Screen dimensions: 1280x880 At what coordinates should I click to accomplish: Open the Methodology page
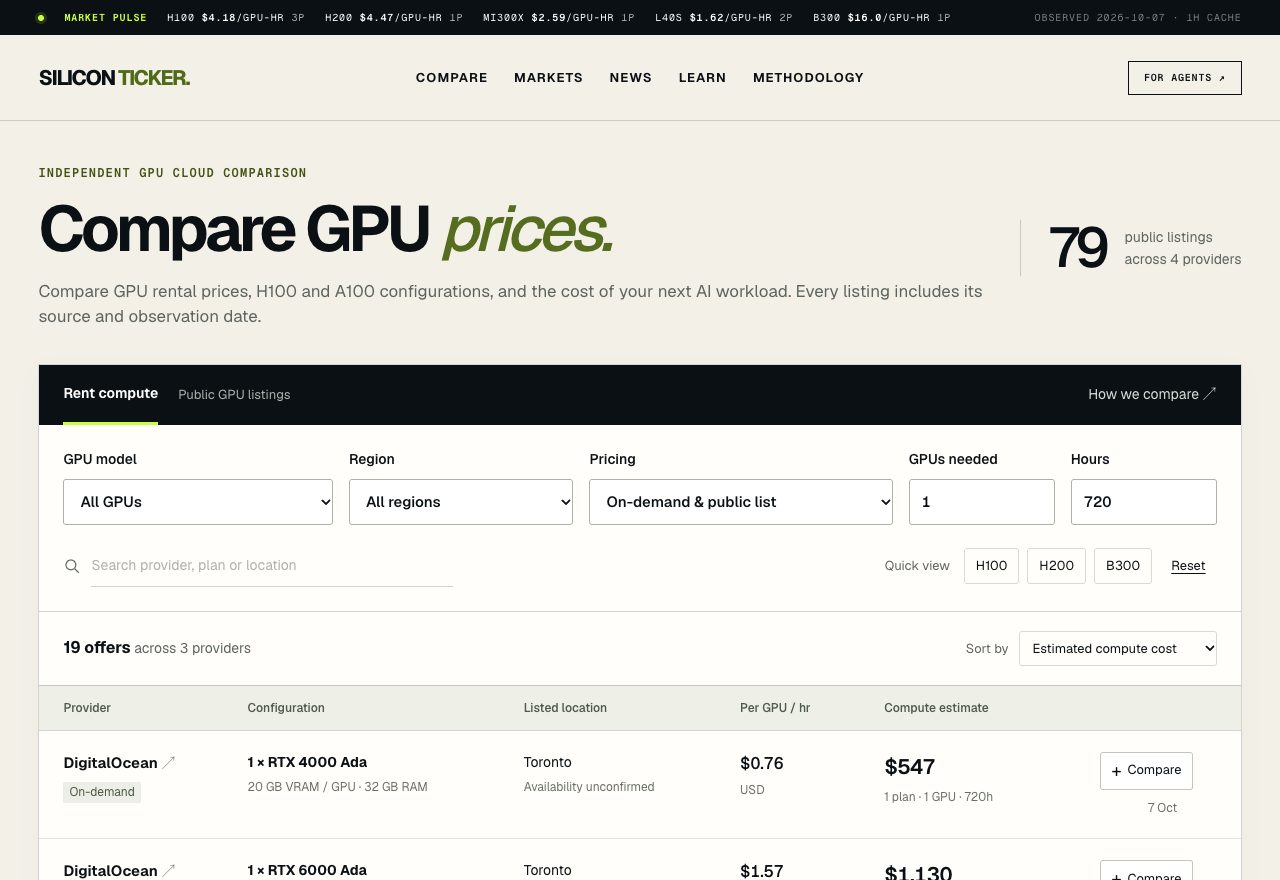808,78
